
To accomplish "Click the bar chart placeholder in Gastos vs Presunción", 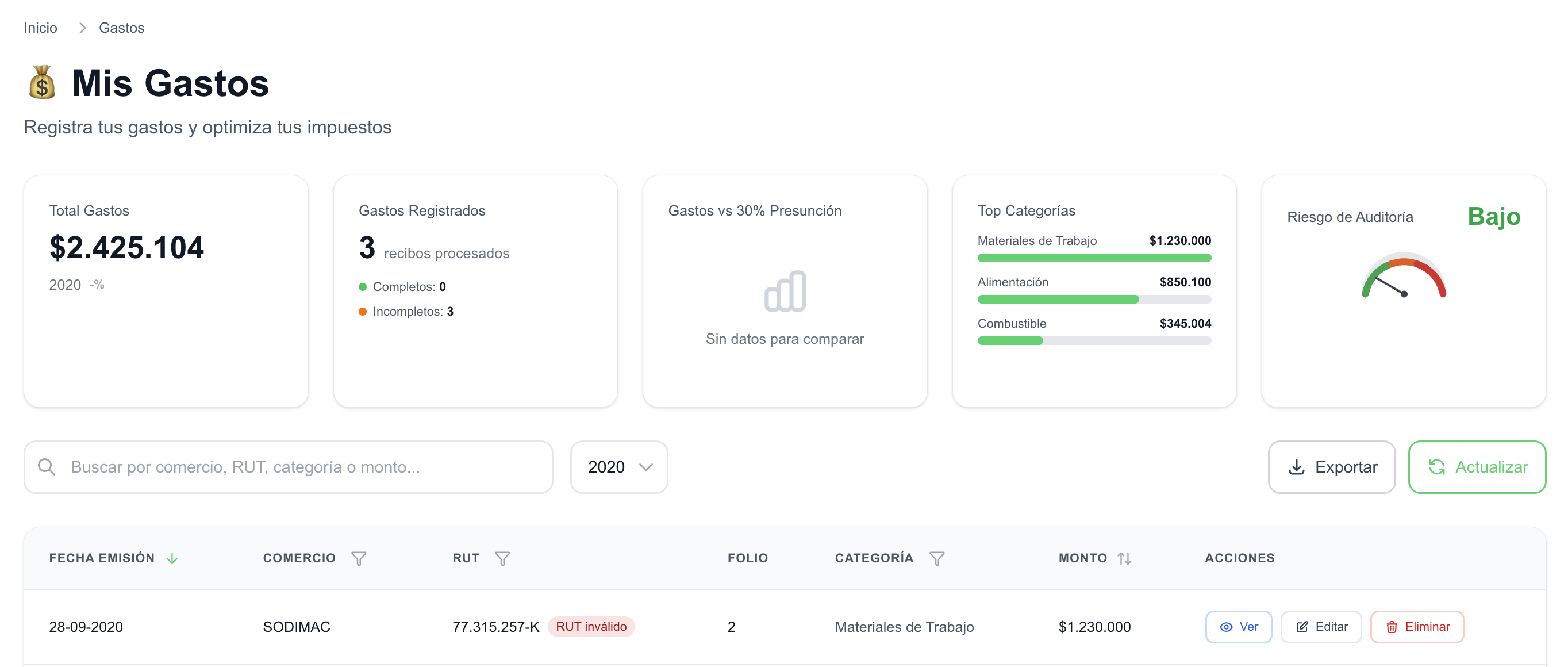I will [786, 291].
